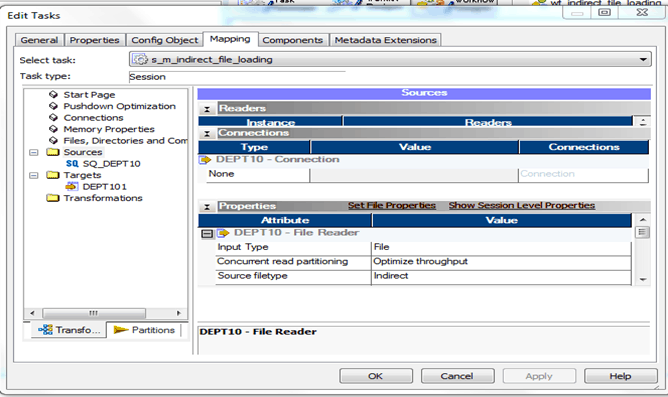Click the Help button
This screenshot has height=397, width=668.
[620, 376]
